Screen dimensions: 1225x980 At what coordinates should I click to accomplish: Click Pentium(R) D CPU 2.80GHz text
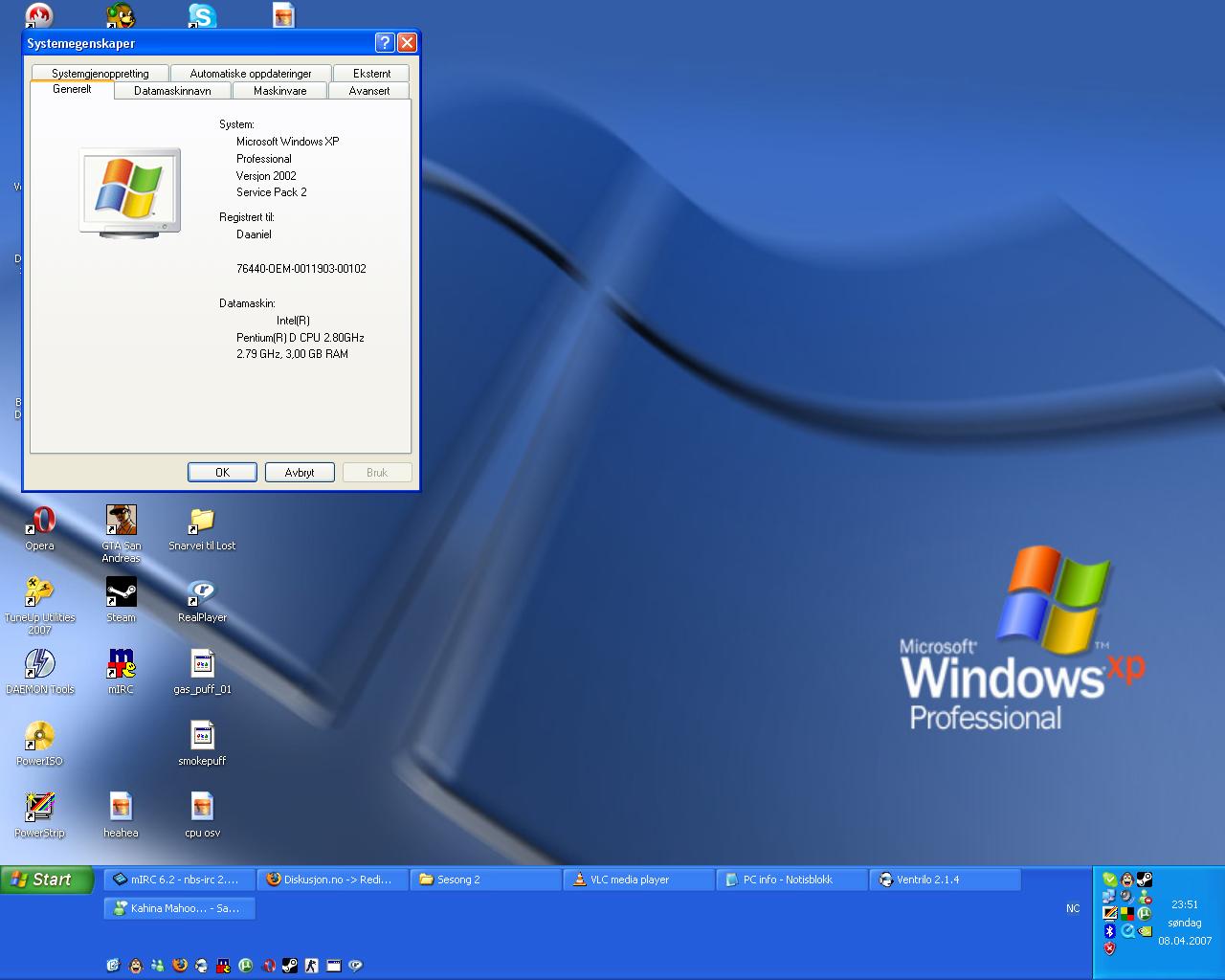click(x=301, y=338)
